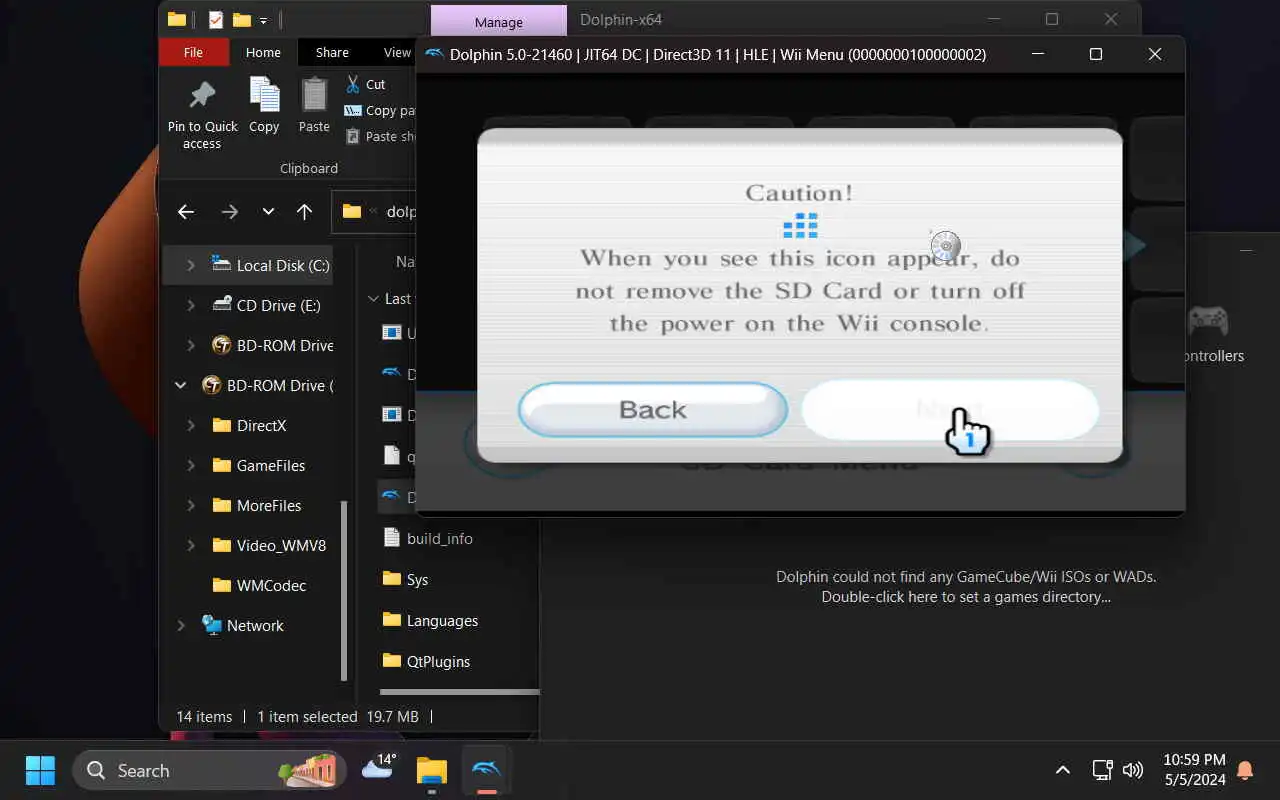
Task: Select the MoreFiles folder
Action: (x=257, y=505)
